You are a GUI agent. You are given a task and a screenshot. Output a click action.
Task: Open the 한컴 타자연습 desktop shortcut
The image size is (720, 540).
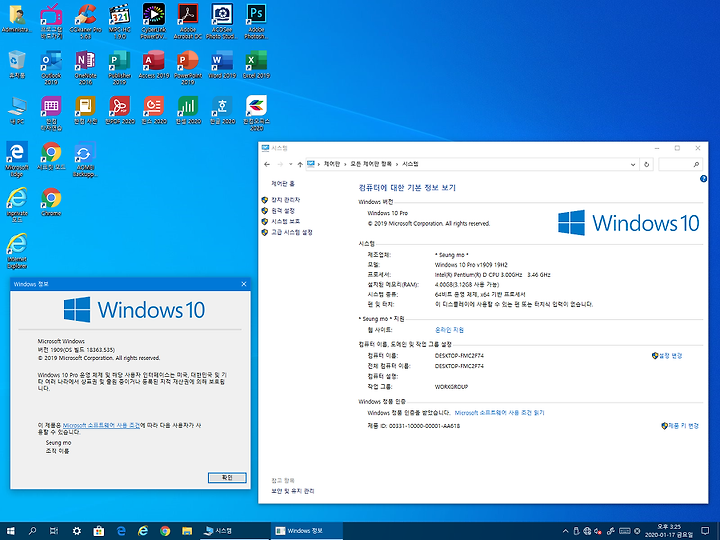point(51,113)
